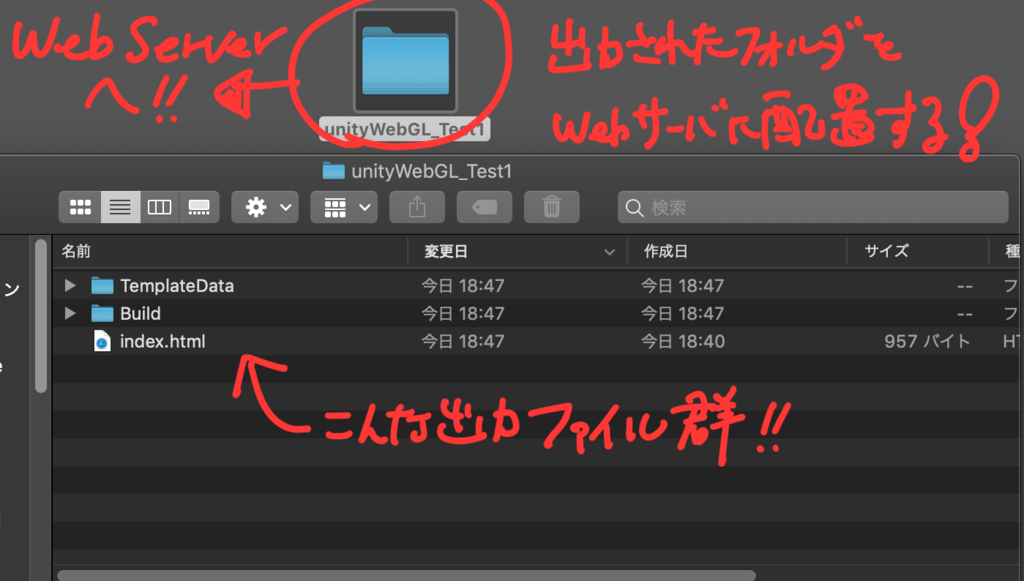This screenshot has width=1024, height=581.
Task: Expand the Build folder disclosure triangle
Action: [x=70, y=313]
